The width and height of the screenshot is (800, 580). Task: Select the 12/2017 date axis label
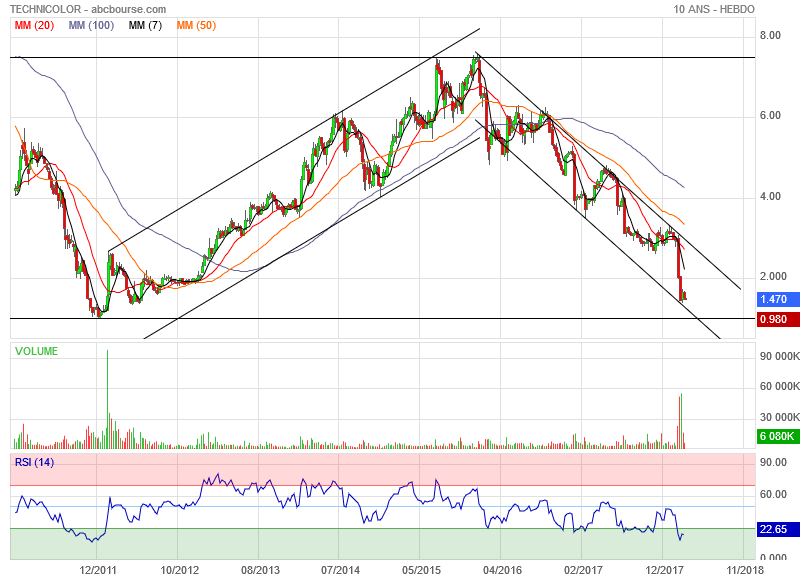pyautogui.click(x=662, y=568)
